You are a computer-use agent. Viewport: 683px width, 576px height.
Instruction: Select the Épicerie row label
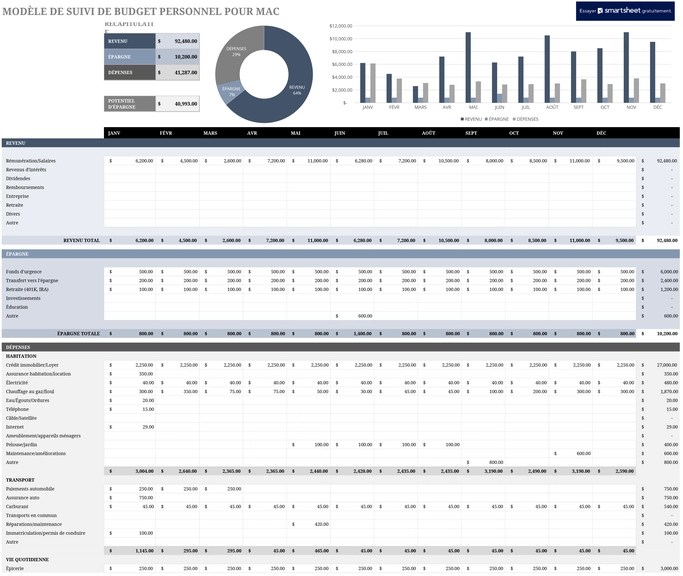click(x=15, y=569)
